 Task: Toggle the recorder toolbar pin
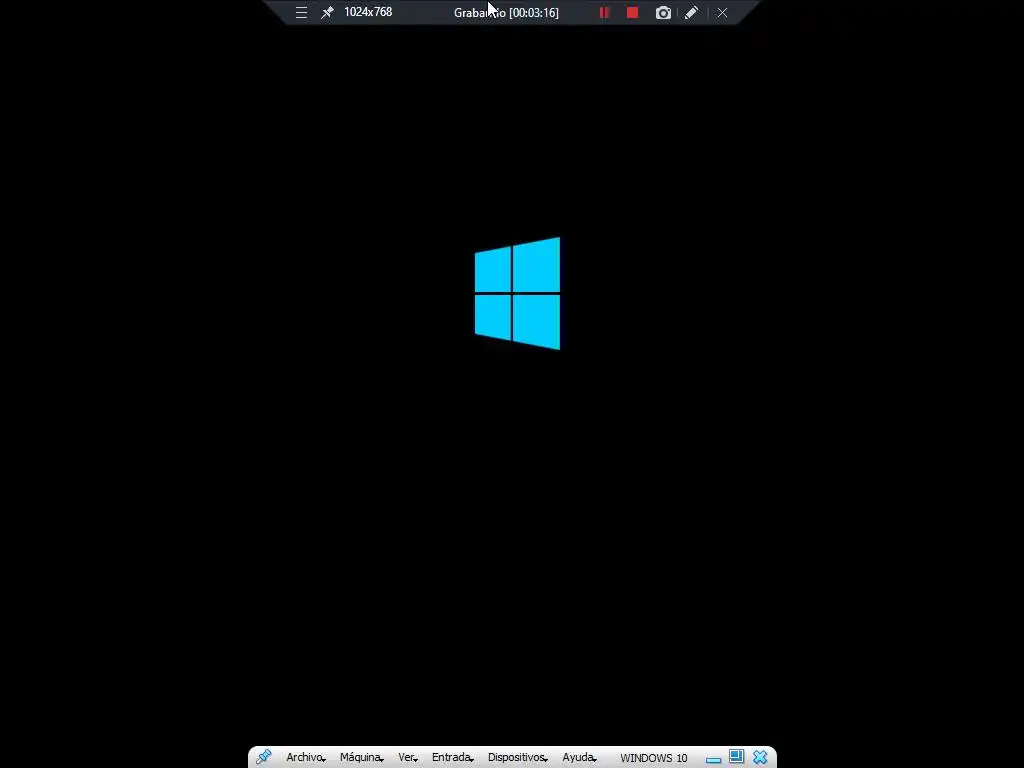tap(327, 12)
